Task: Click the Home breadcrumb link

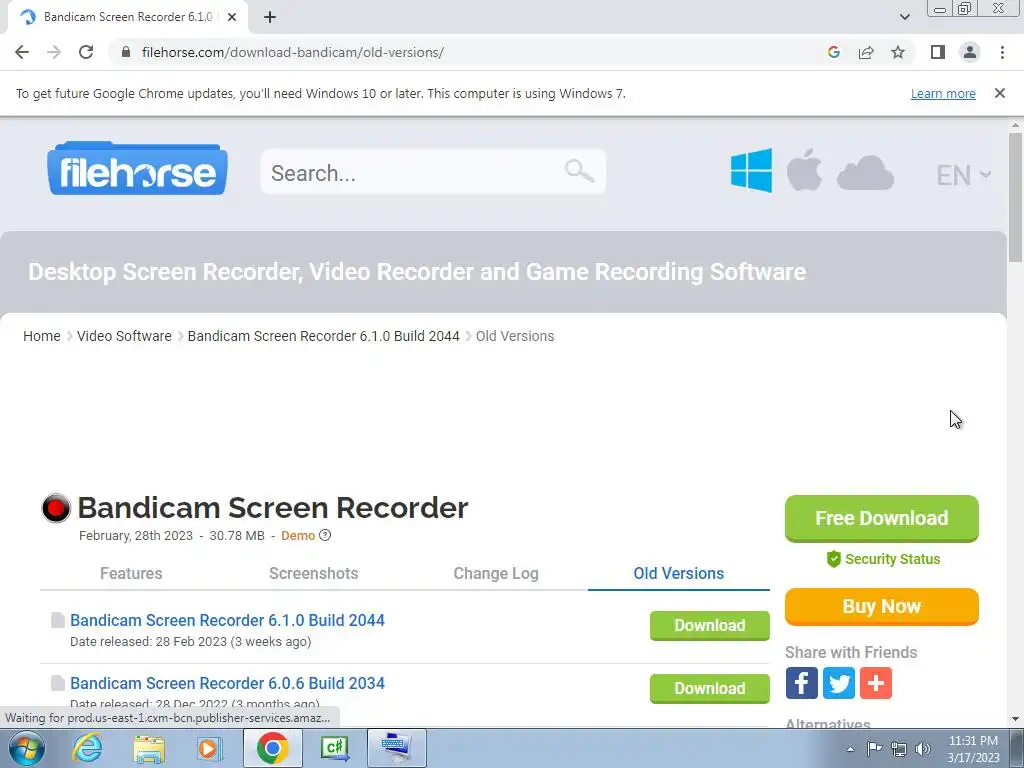Action: 42,336
